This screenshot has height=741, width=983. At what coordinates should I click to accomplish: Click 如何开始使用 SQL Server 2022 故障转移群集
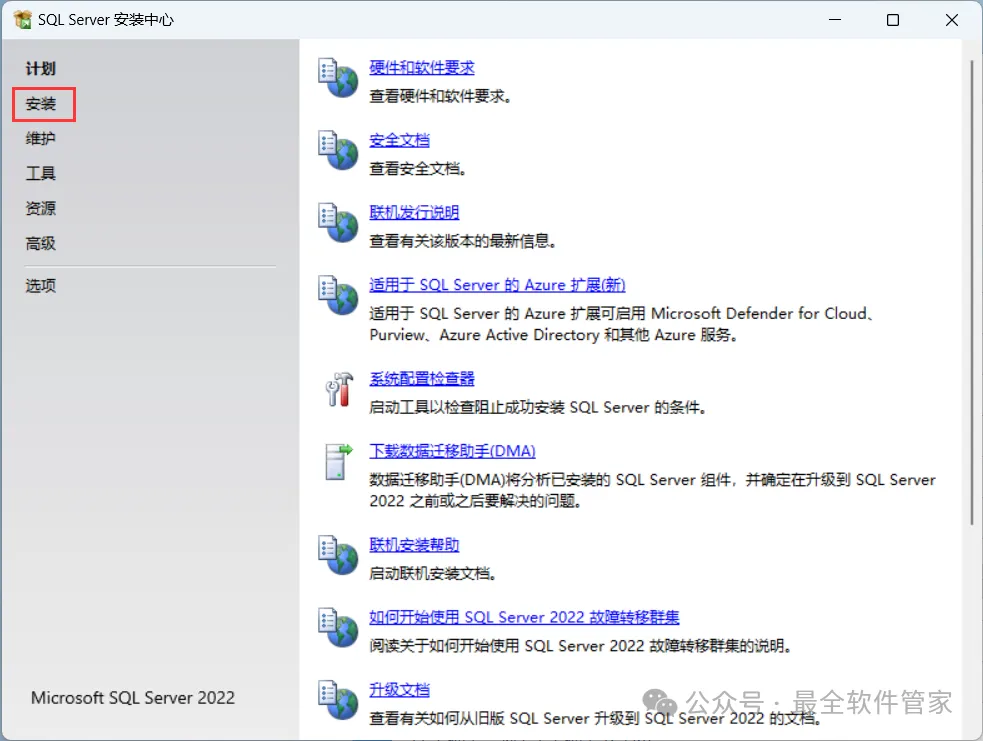coord(524,618)
